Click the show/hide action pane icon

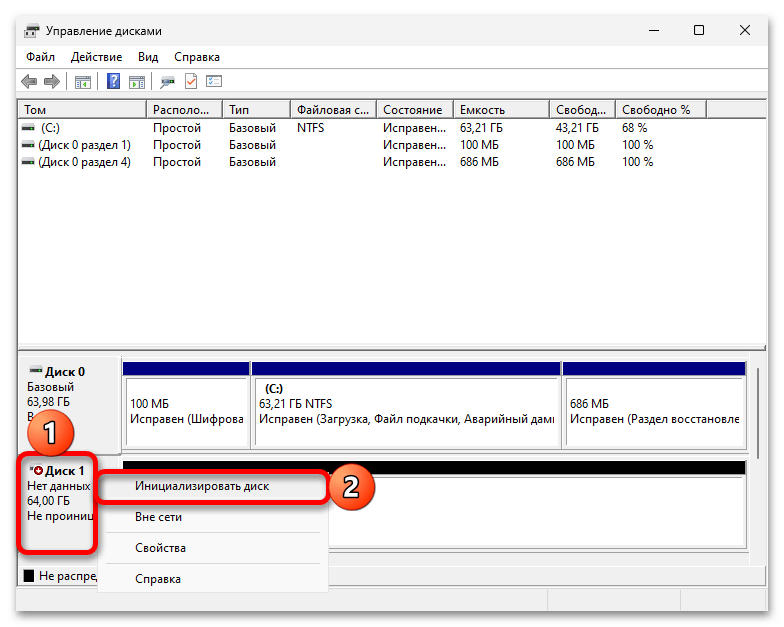pyautogui.click(x=136, y=82)
